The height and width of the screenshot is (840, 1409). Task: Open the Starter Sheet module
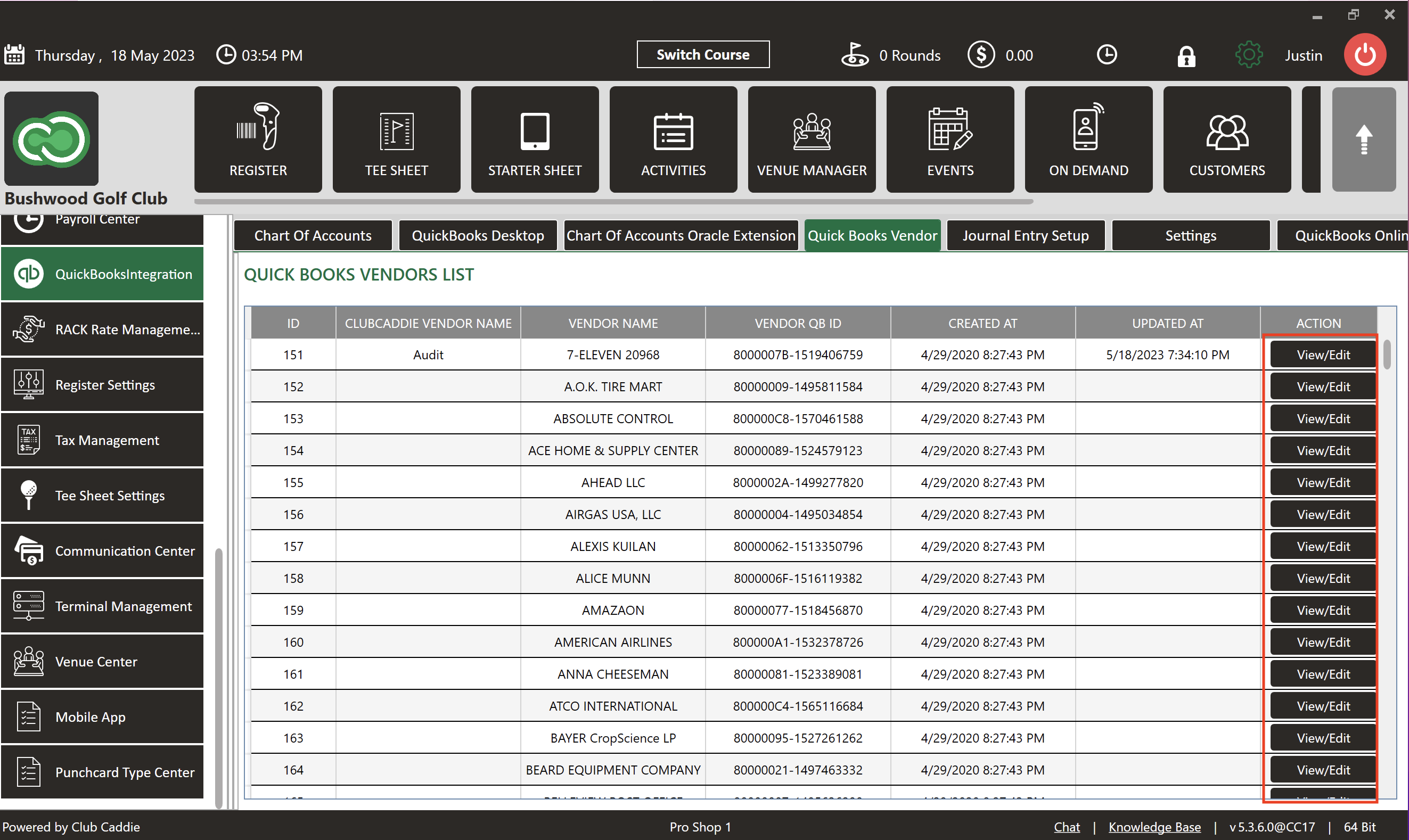coord(535,139)
